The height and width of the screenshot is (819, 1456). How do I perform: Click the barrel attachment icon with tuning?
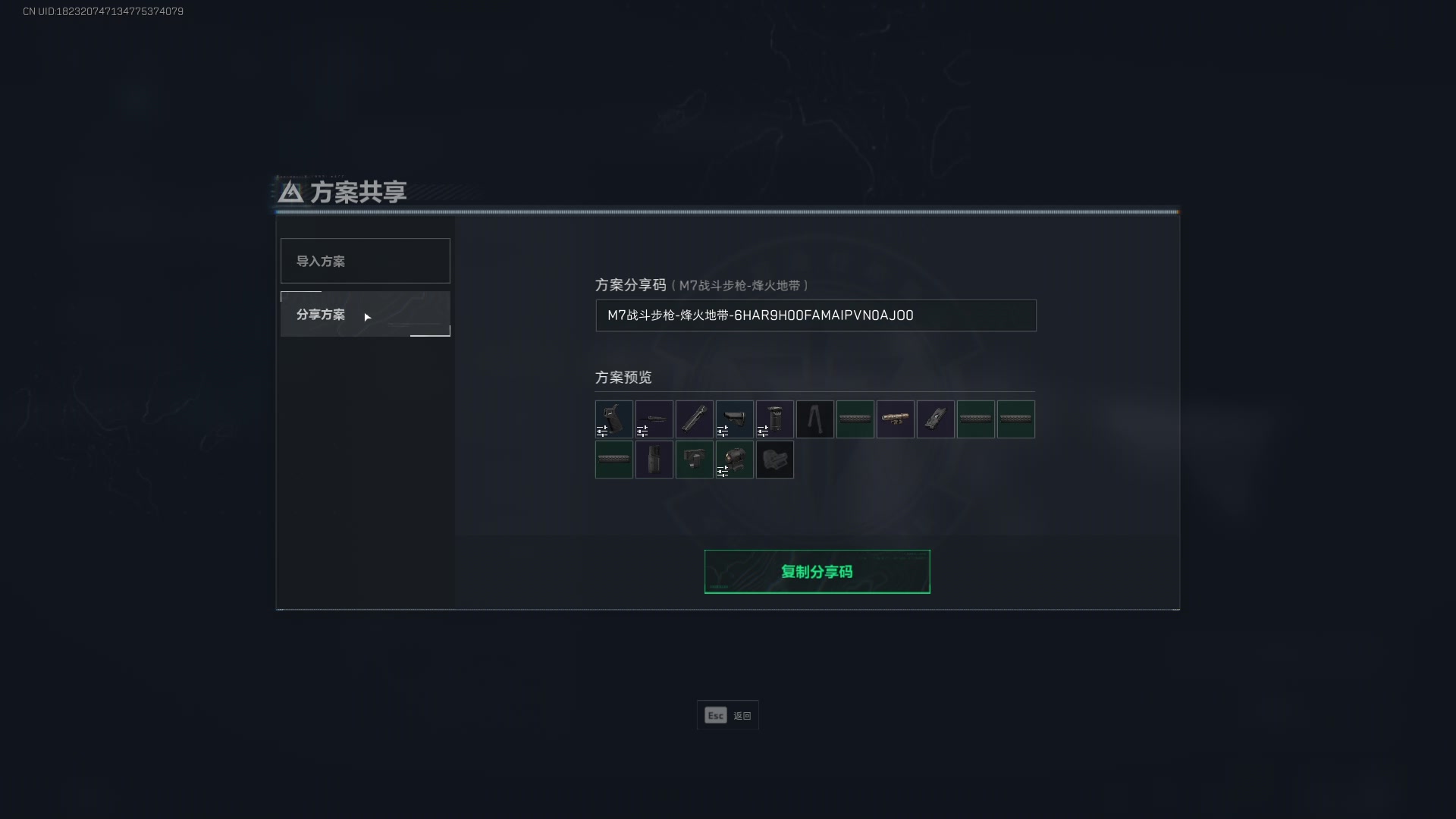[654, 419]
